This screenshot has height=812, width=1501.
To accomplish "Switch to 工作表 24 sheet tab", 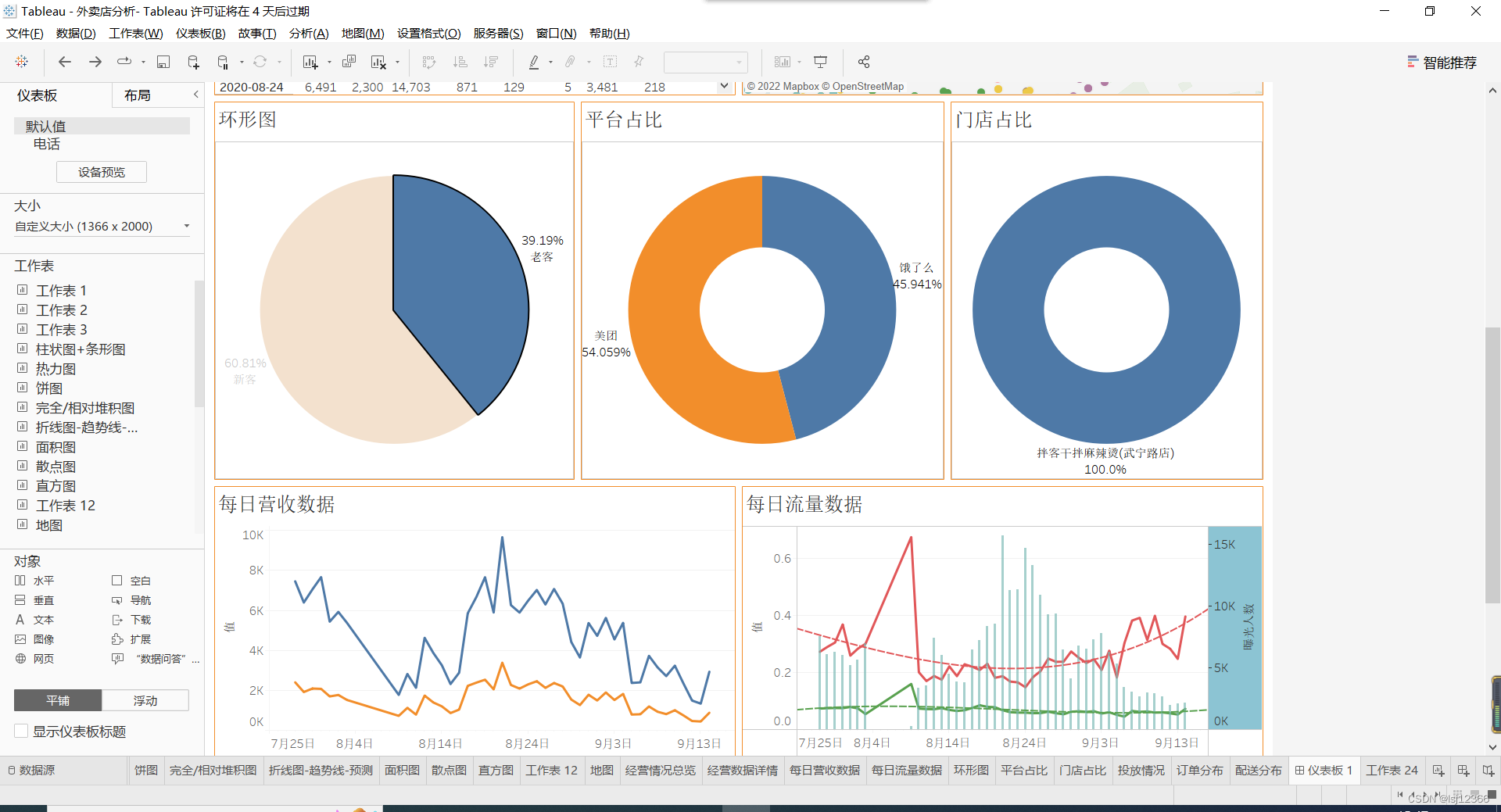I will (1392, 771).
